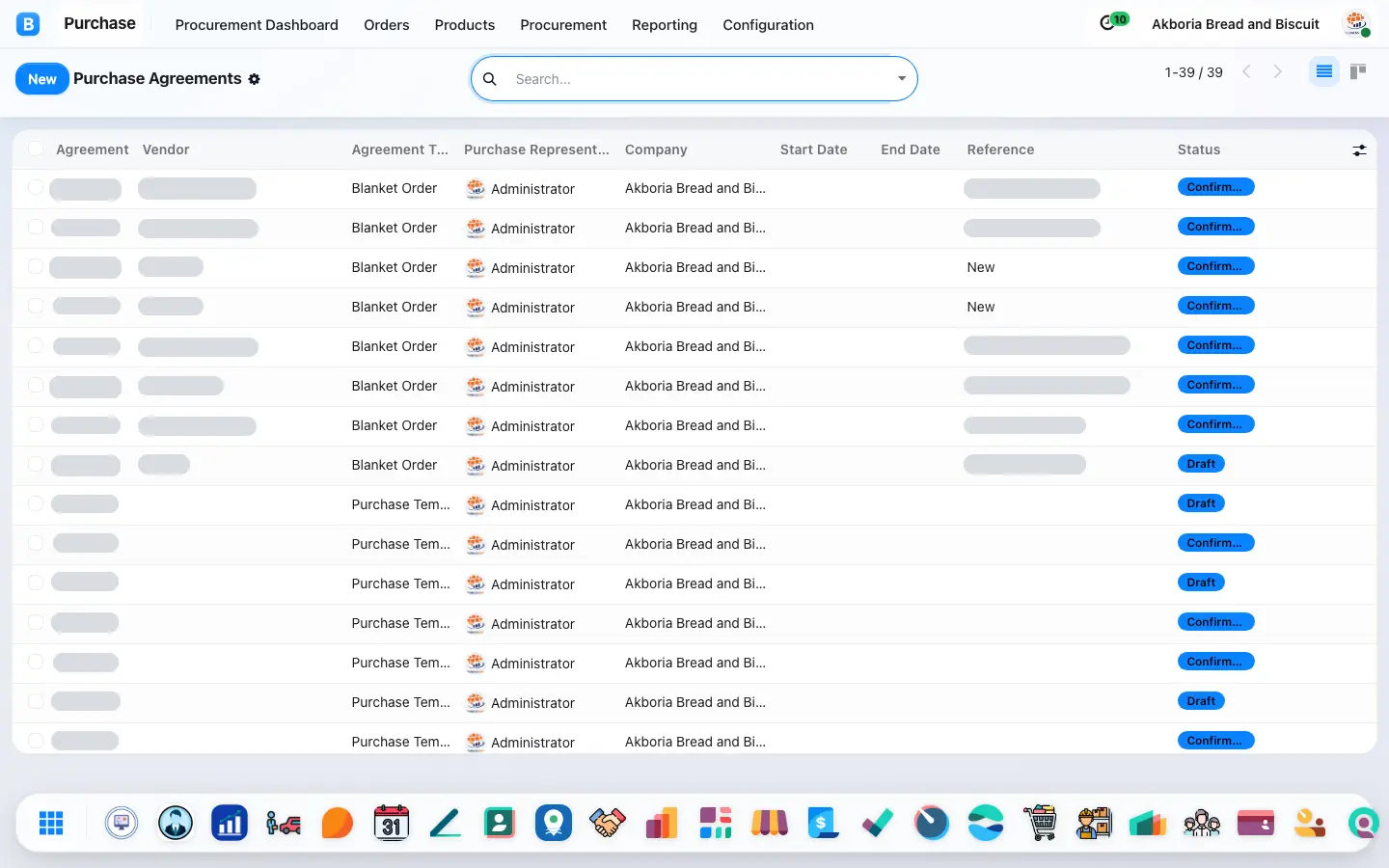The height and width of the screenshot is (868, 1389).
Task: Open the dollar invoice app in dock
Action: click(x=823, y=823)
